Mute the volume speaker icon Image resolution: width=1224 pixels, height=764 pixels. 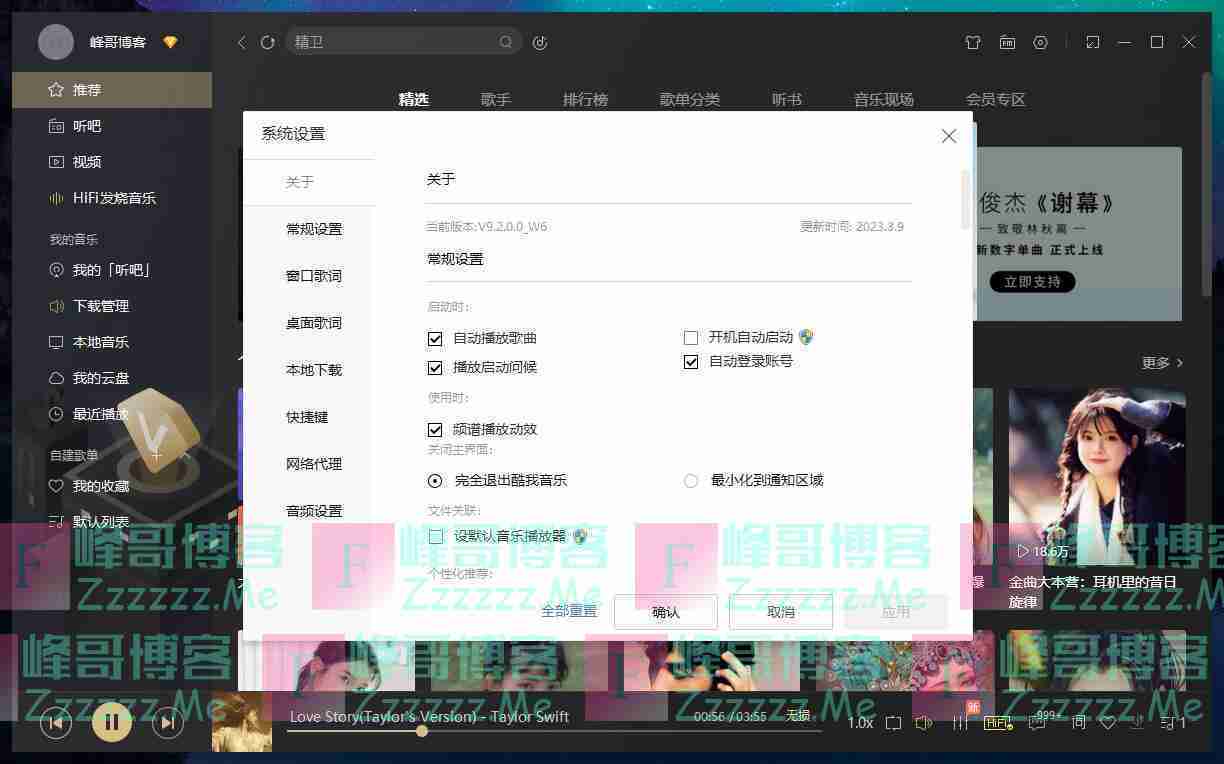coord(924,722)
